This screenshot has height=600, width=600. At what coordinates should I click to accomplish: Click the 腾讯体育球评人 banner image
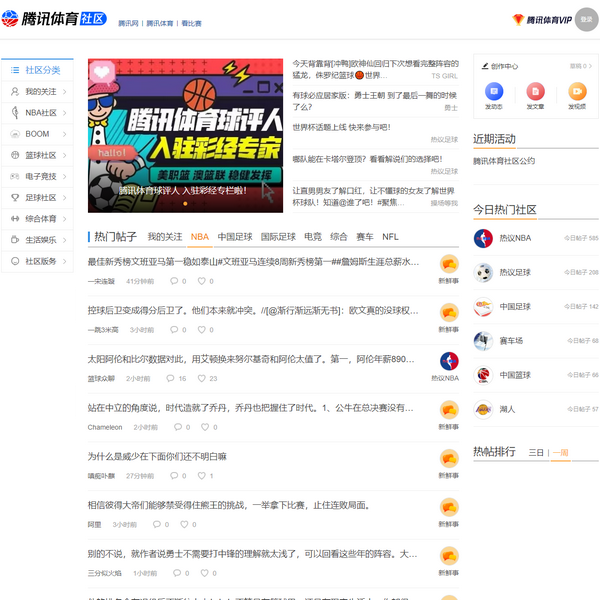186,135
